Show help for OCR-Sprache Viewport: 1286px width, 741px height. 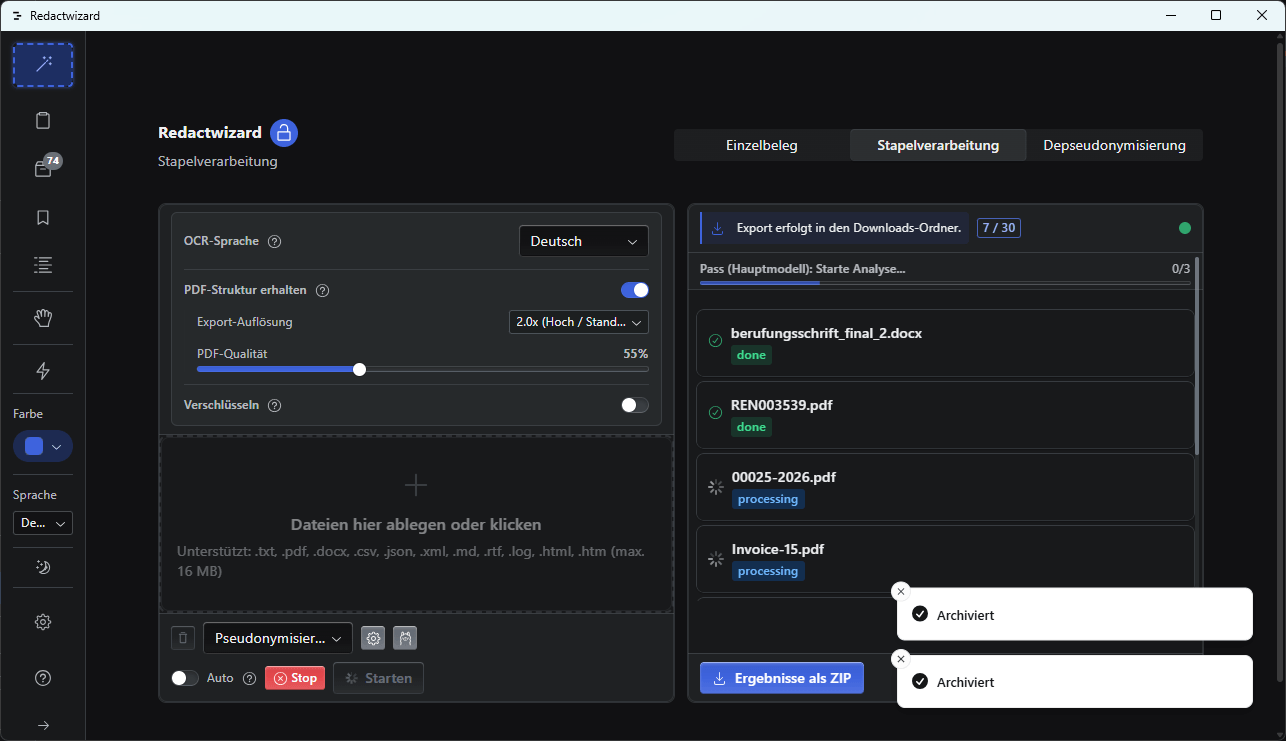(x=275, y=241)
